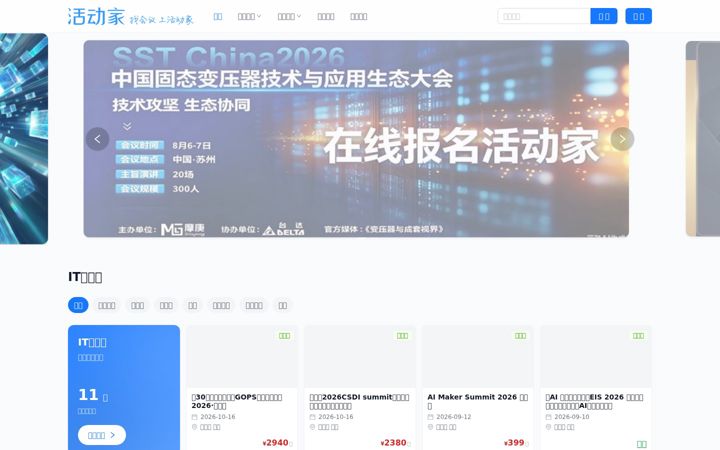The width and height of the screenshot is (720, 450).
Task: Click the location pin icon on the AI Maker Summit card
Action: tap(430, 427)
